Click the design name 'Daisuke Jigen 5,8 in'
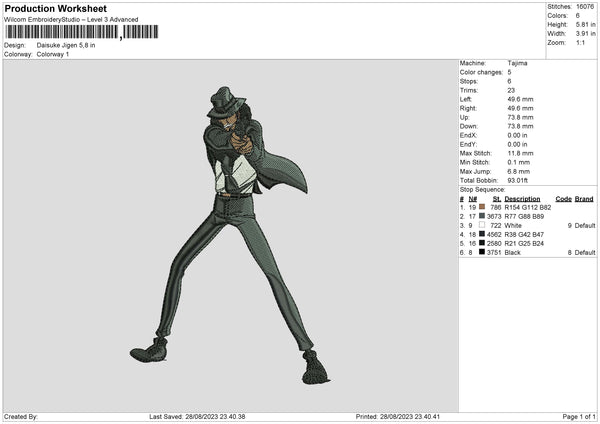This screenshot has height=424, width=600. pyautogui.click(x=66, y=45)
